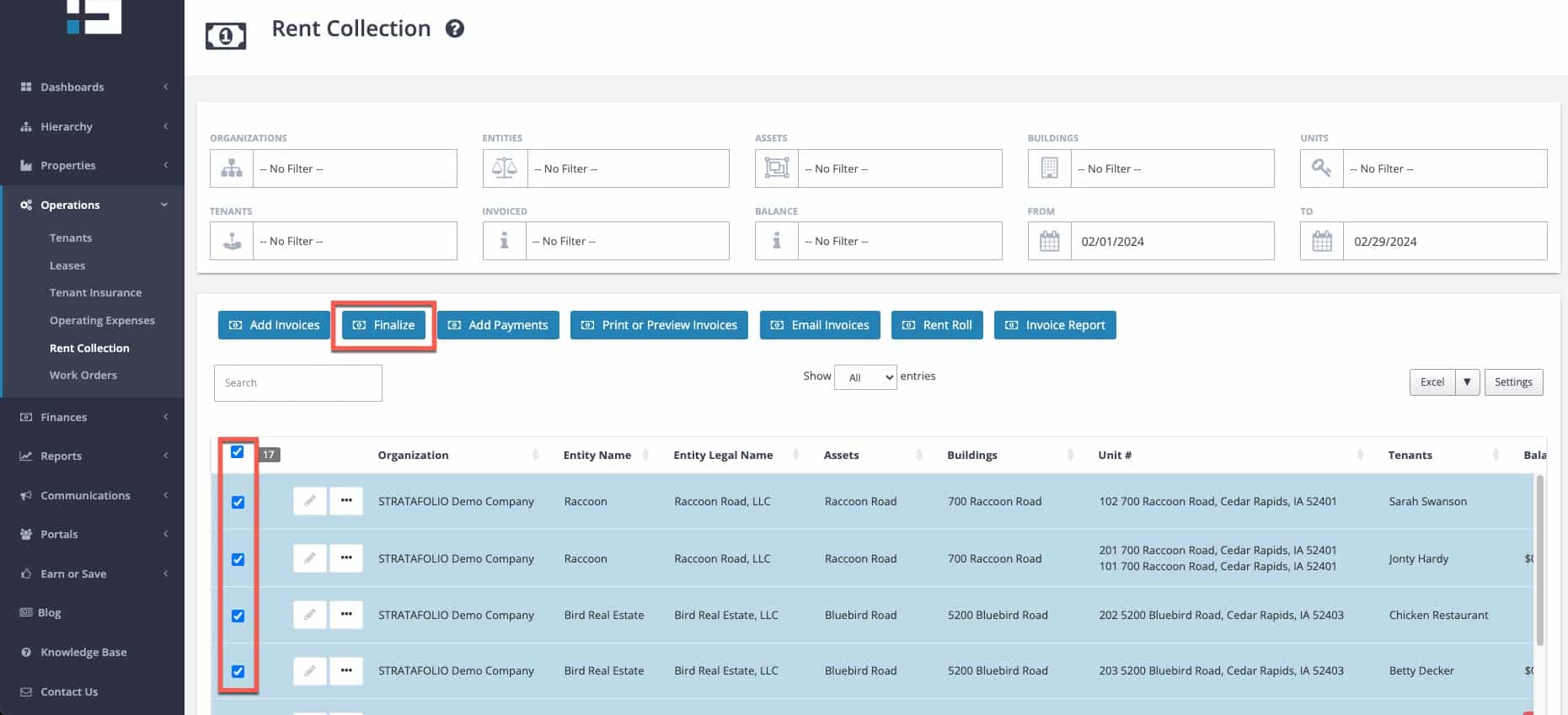Screen dimensions: 1568x715
Task: Click the calendar icon beside To date
Action: tap(1322, 242)
